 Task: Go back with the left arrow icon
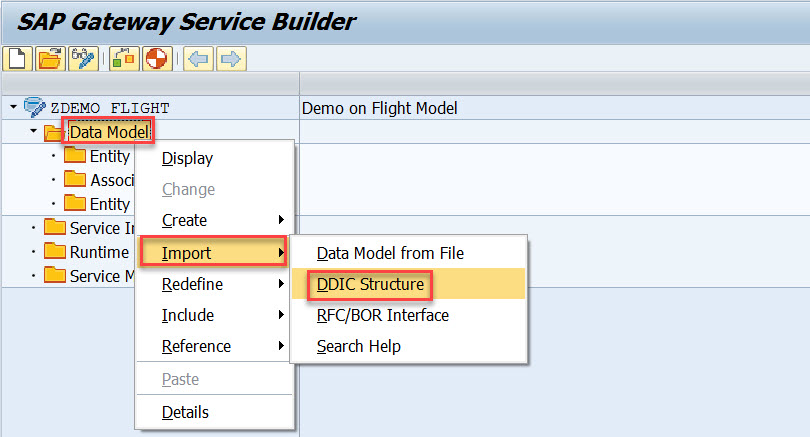click(x=198, y=58)
